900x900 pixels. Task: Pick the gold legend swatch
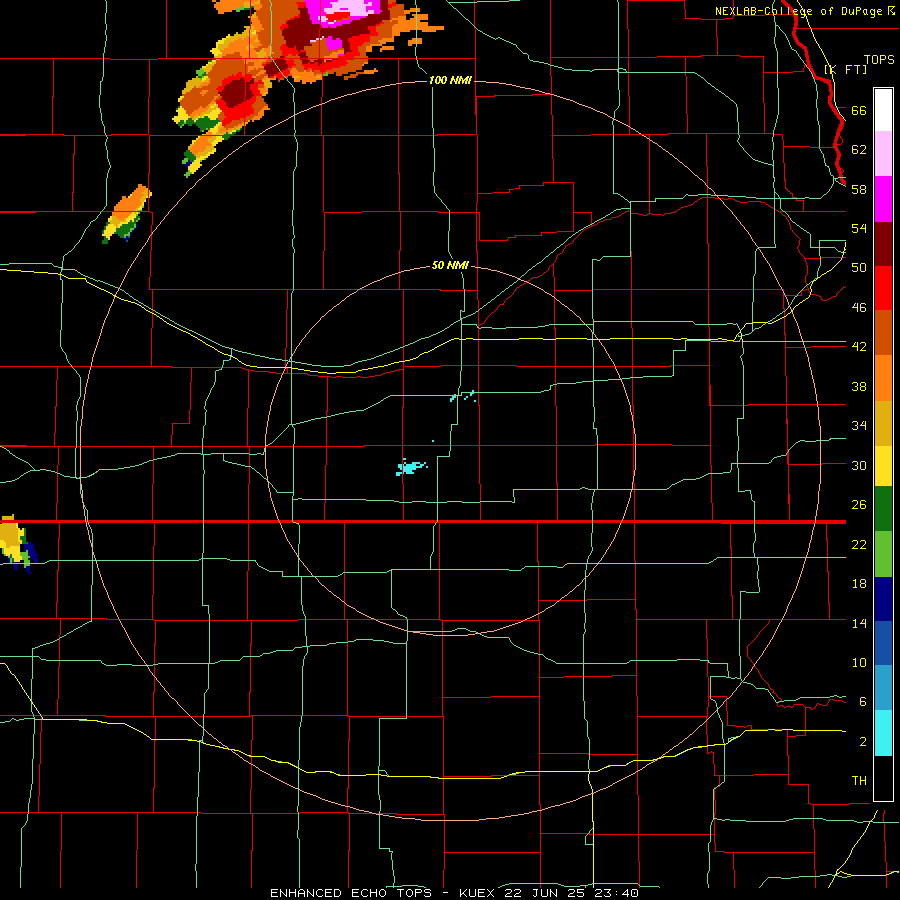coord(883,423)
